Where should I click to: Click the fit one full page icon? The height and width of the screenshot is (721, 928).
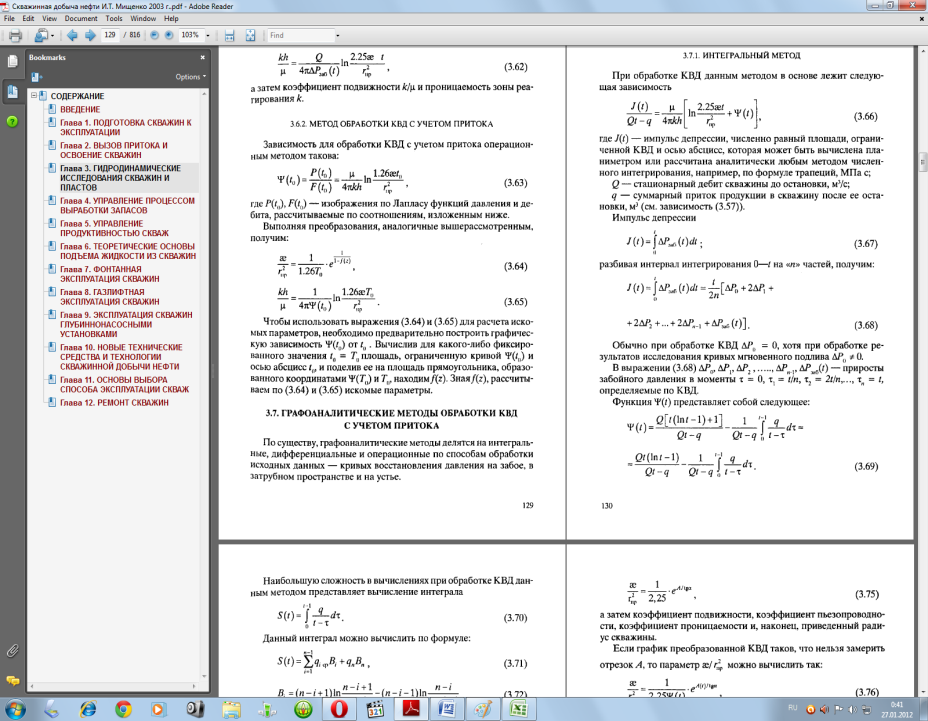tap(250, 36)
